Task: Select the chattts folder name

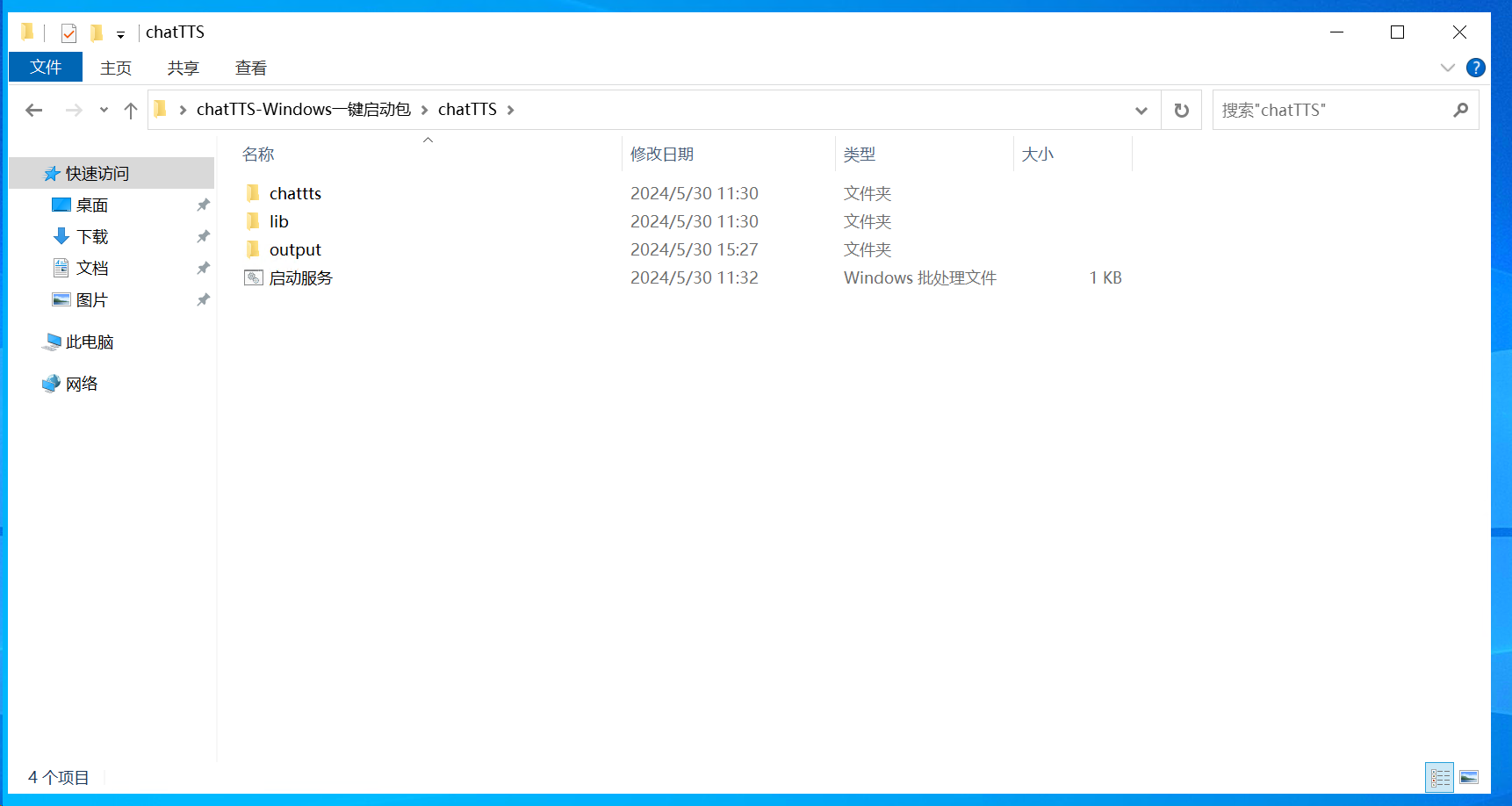Action: pos(295,193)
